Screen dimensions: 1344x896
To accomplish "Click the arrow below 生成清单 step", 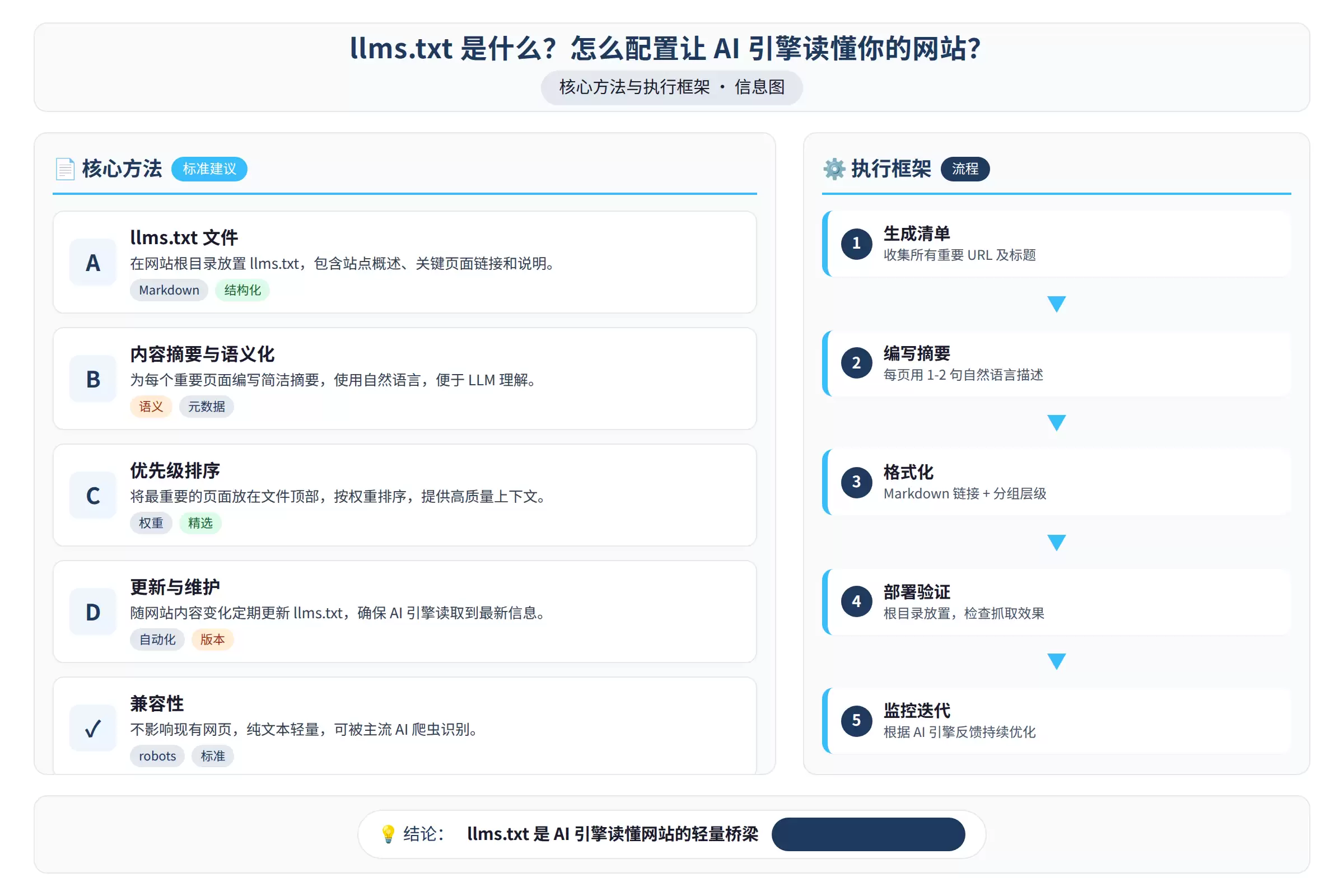I will coord(1057,304).
